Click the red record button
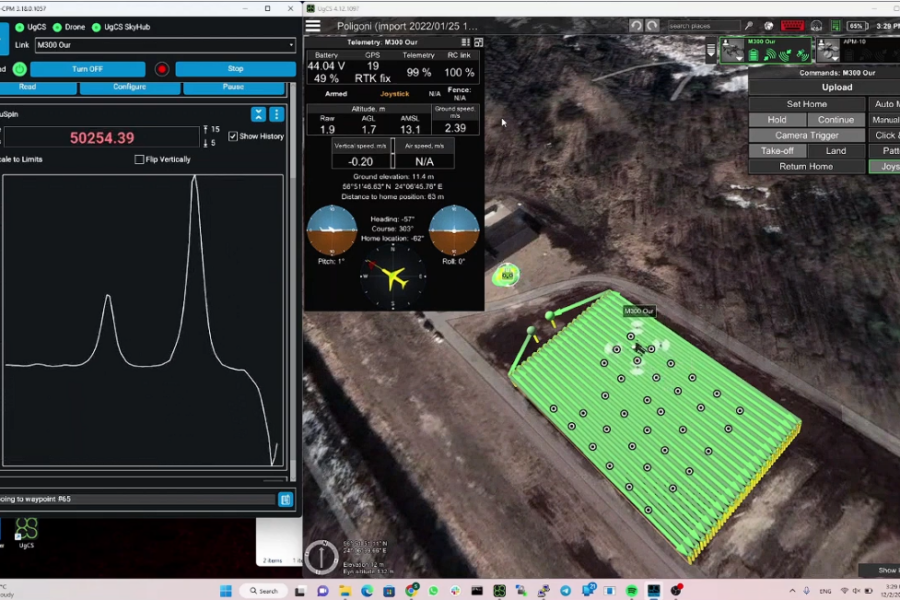The width and height of the screenshot is (900, 600). click(162, 69)
